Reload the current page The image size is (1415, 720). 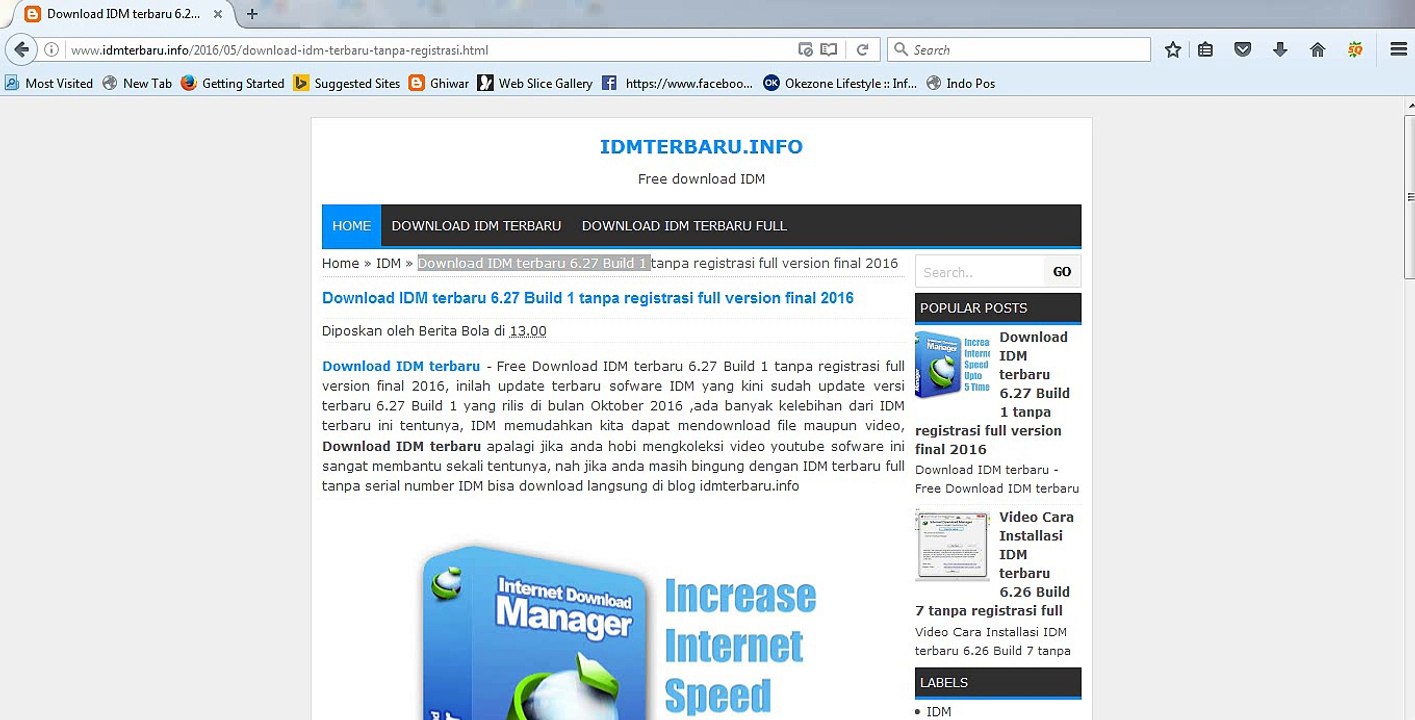(x=862, y=50)
